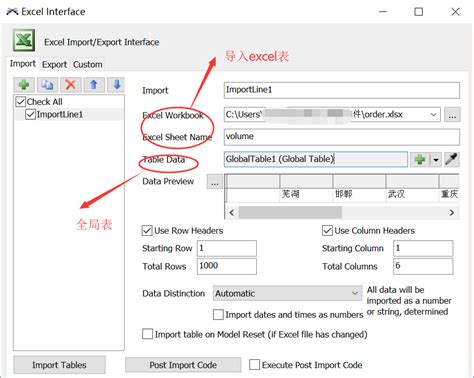Click the Table Data field GlobalTable1
Screen dimensions: 474x378
pos(316,159)
